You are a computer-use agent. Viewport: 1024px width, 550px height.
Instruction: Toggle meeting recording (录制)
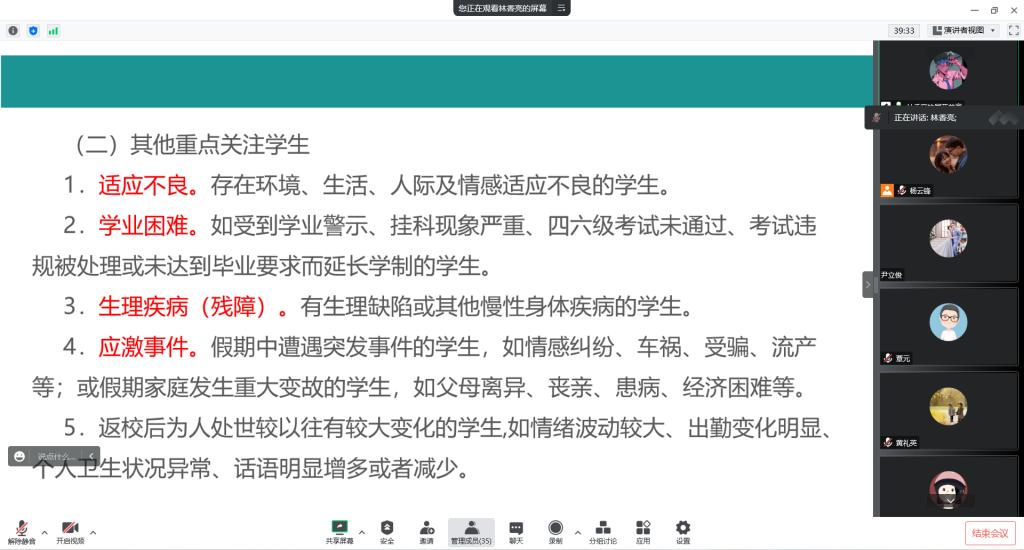(x=555, y=531)
